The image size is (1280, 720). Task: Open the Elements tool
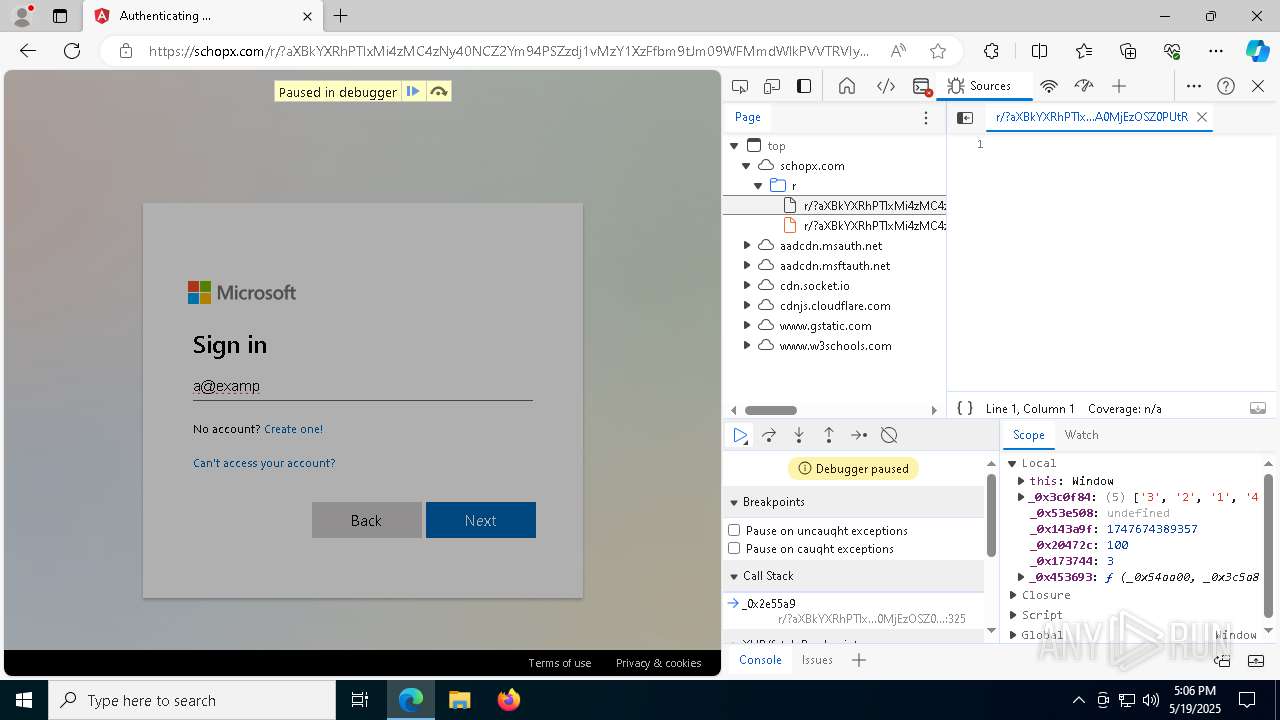point(885,86)
